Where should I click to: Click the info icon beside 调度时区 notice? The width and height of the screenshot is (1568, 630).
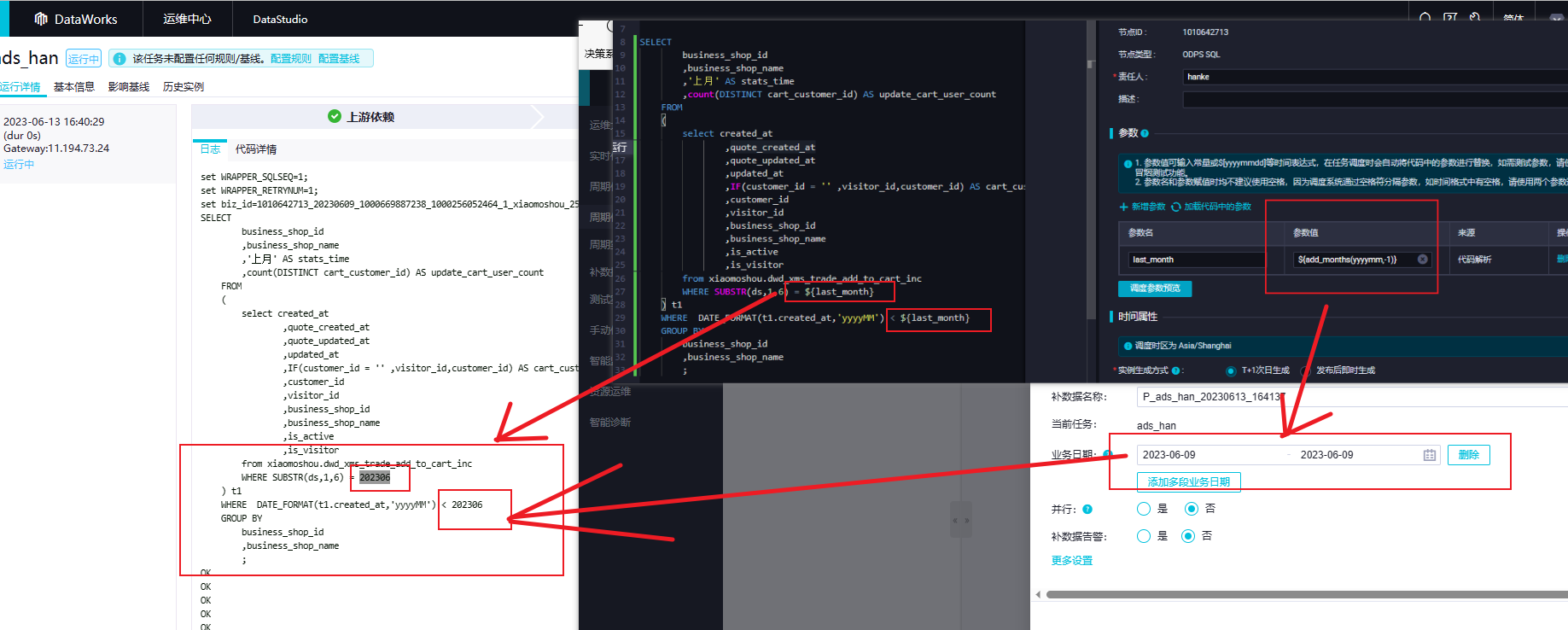[1128, 346]
